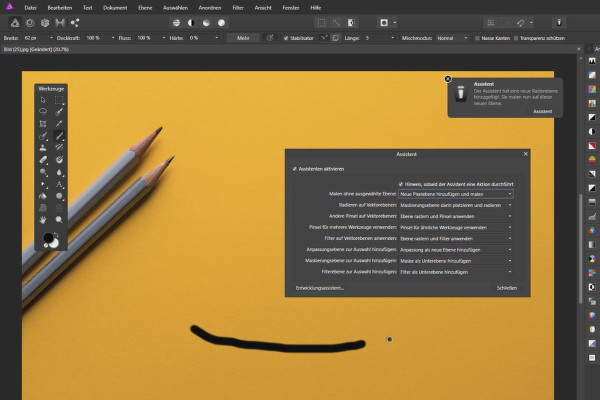Open Entwicklungsassistent from dialog
600x400 pixels.
click(x=320, y=288)
